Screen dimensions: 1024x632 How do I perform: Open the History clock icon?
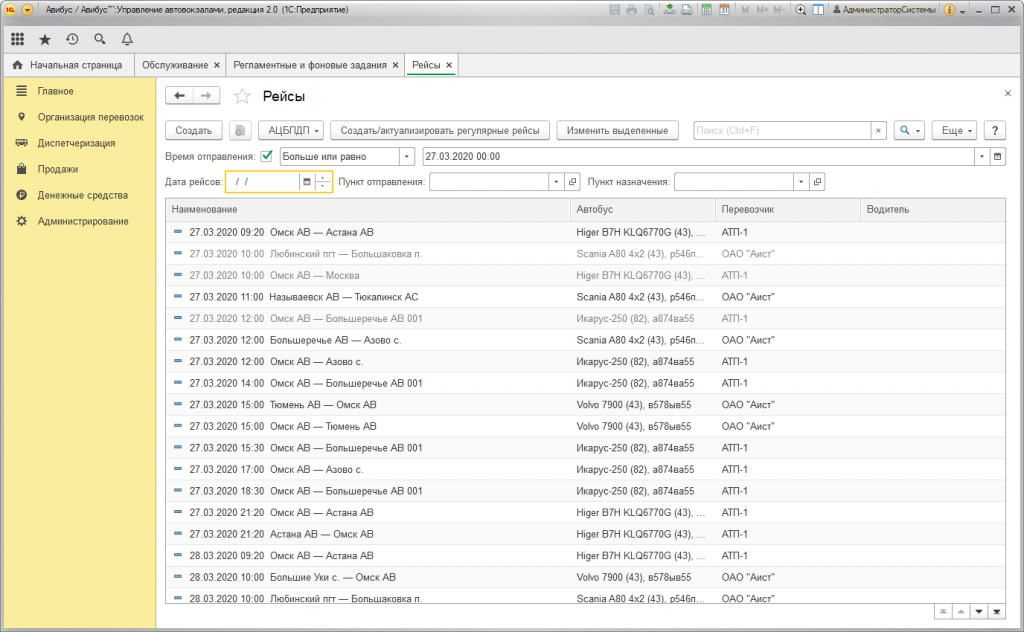point(72,39)
